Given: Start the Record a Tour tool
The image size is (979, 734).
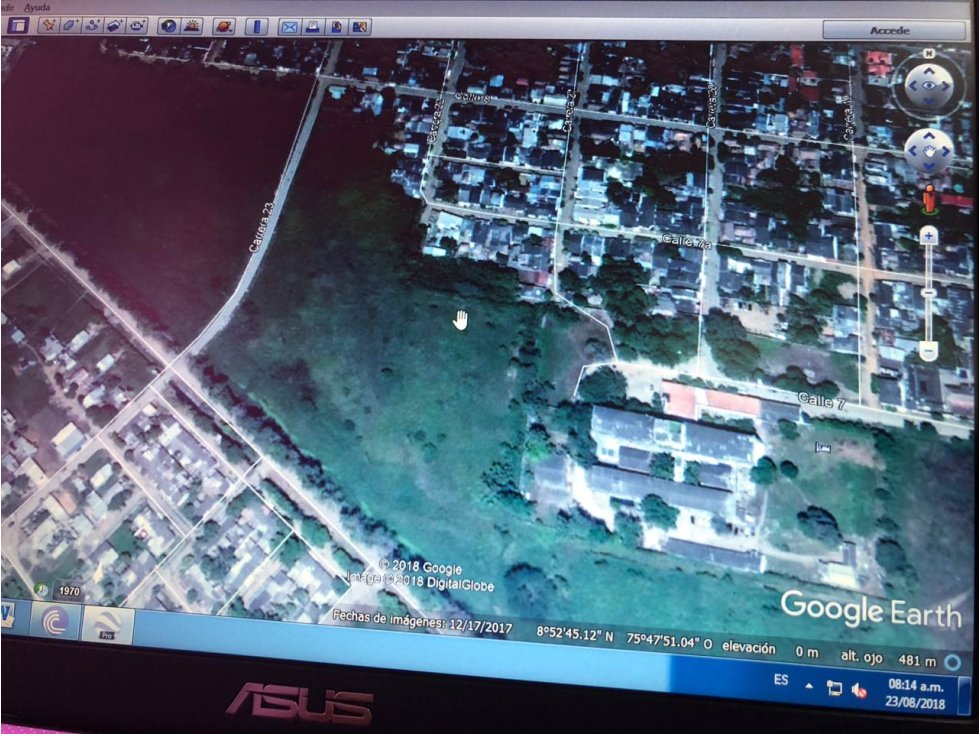Looking at the screenshot, I should (137, 26).
